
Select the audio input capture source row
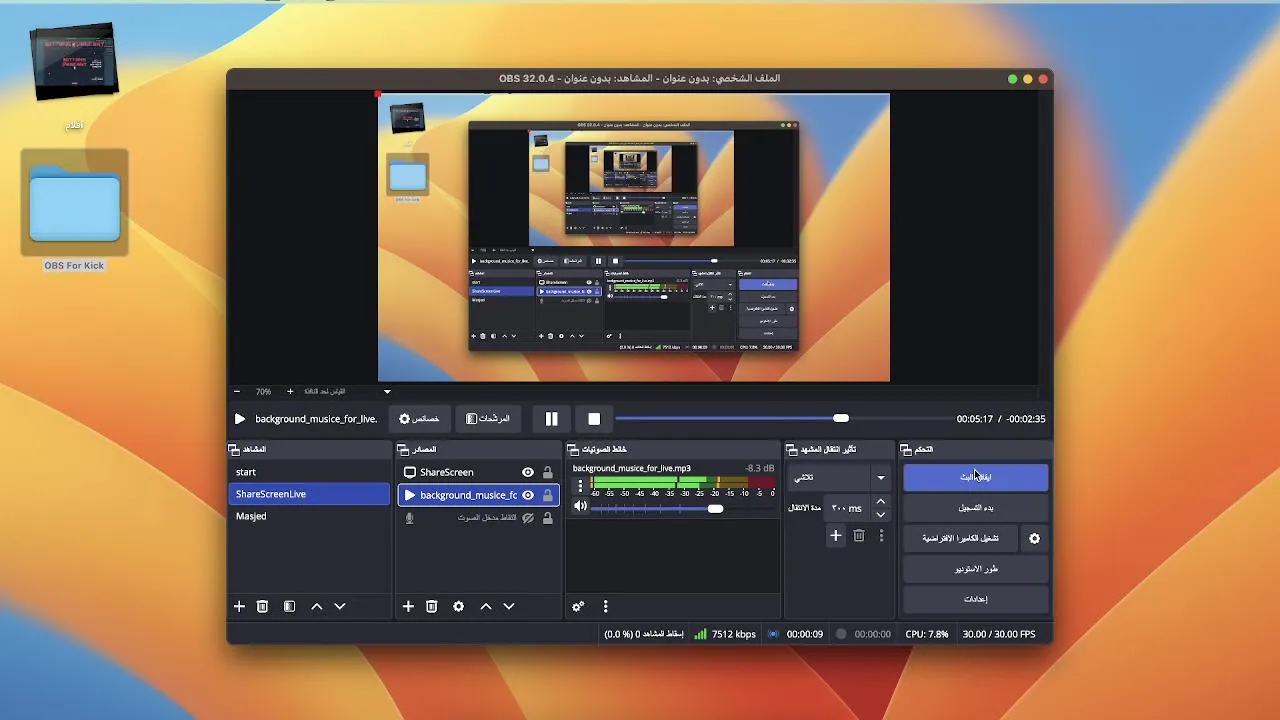pos(478,518)
